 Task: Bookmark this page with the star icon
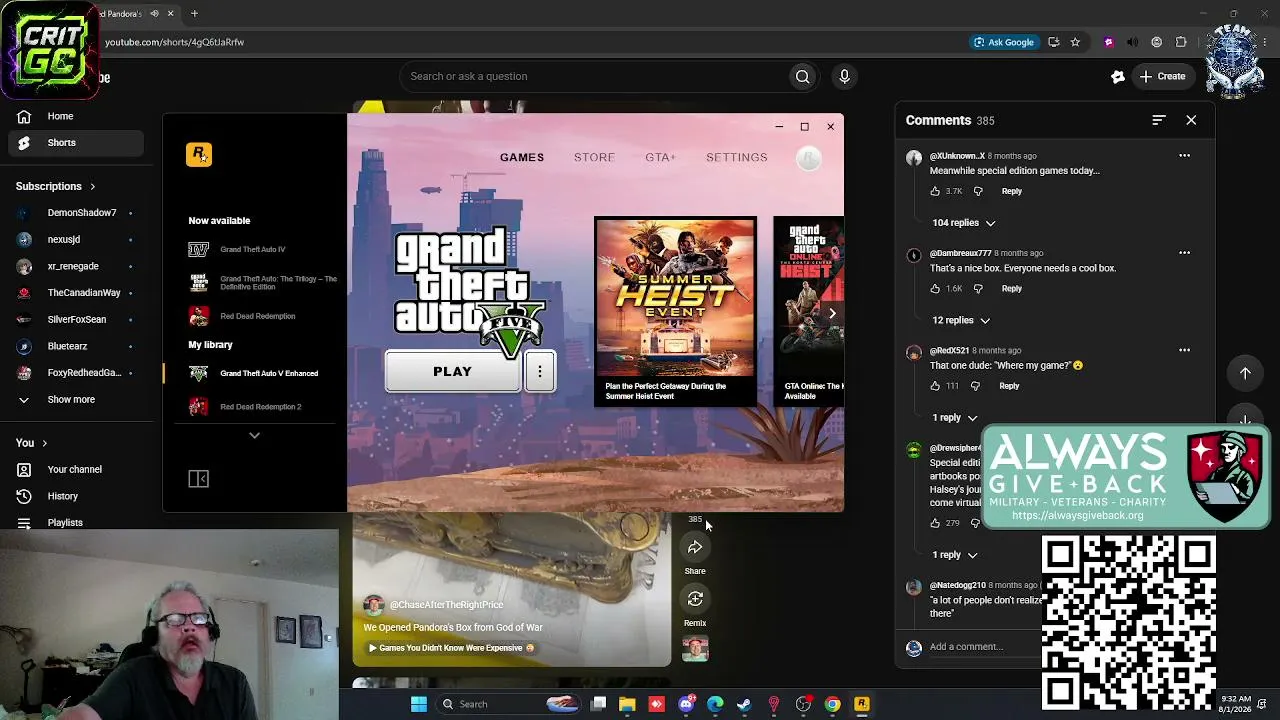1075,42
